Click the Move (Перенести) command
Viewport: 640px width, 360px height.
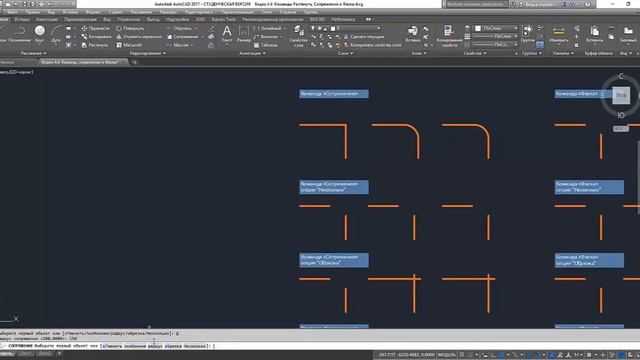click(x=95, y=29)
